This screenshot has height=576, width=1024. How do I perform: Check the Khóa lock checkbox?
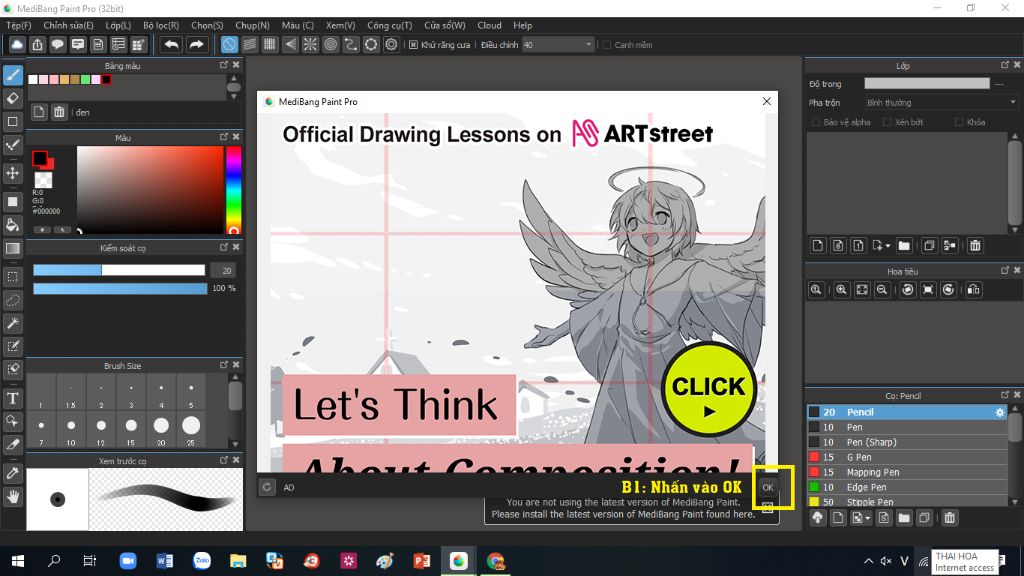pyautogui.click(x=959, y=122)
